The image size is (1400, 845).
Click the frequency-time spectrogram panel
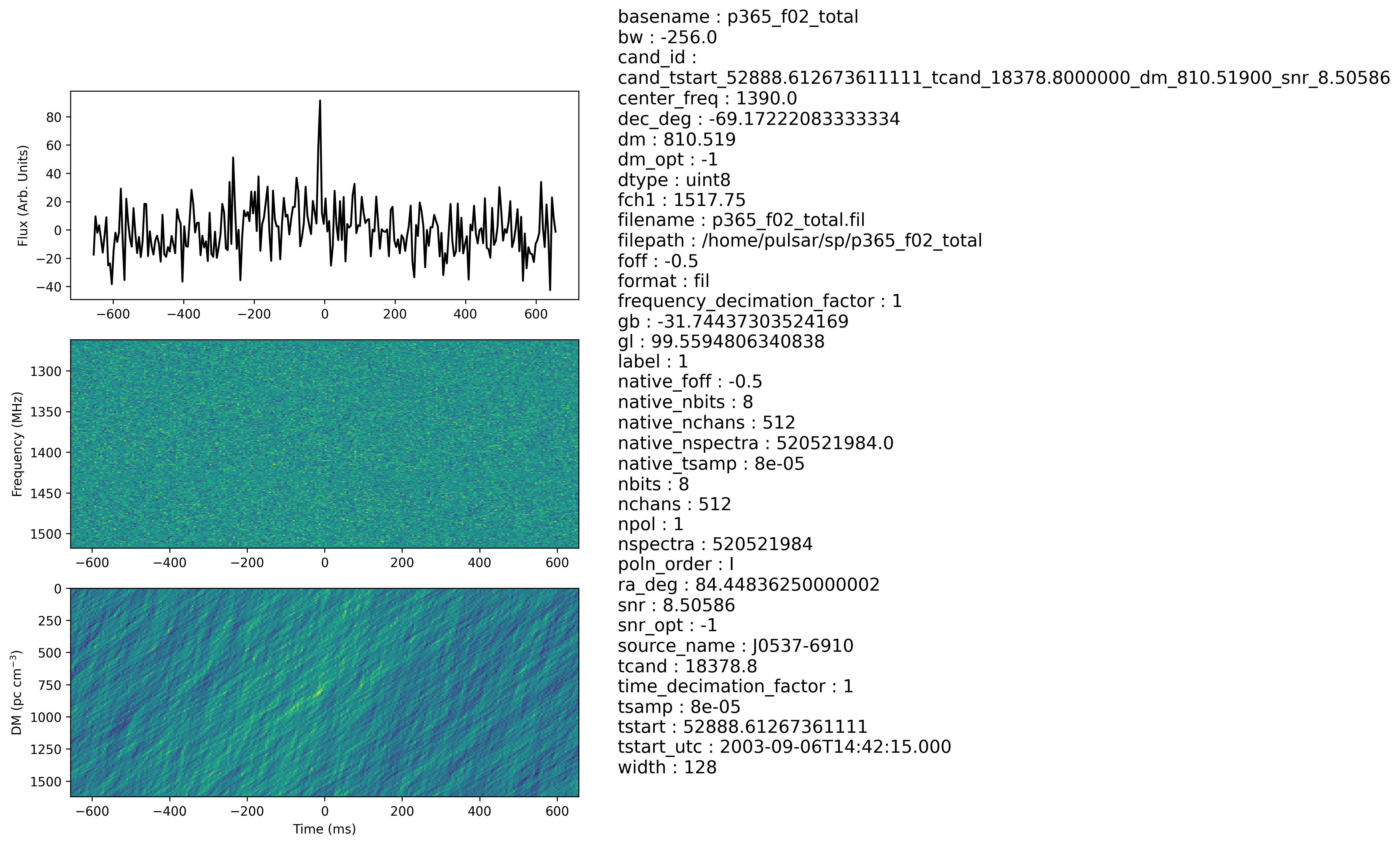324,443
